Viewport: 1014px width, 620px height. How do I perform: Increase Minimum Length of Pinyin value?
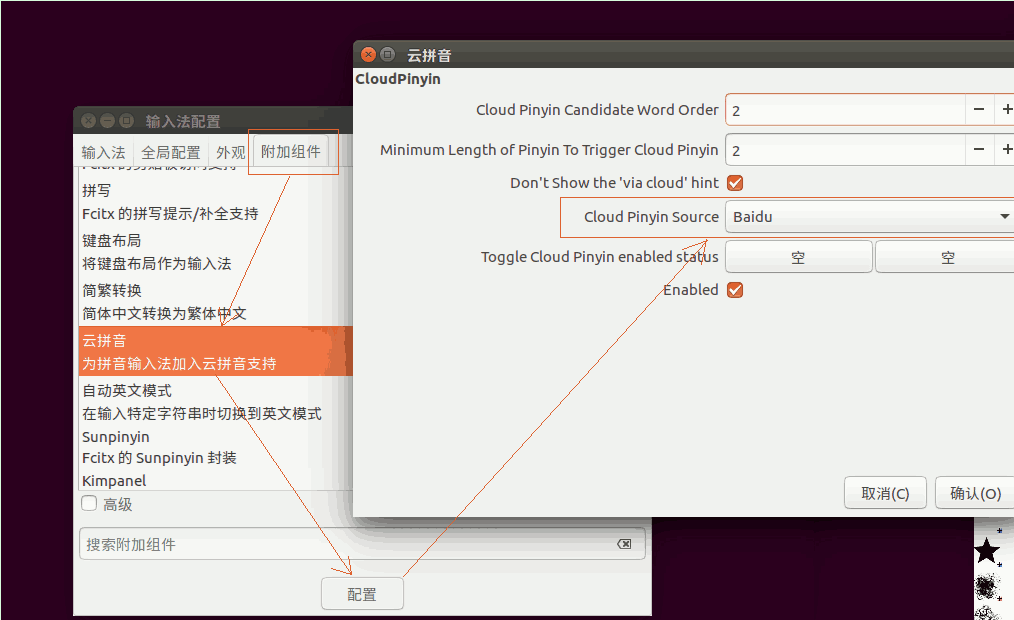(x=1005, y=150)
